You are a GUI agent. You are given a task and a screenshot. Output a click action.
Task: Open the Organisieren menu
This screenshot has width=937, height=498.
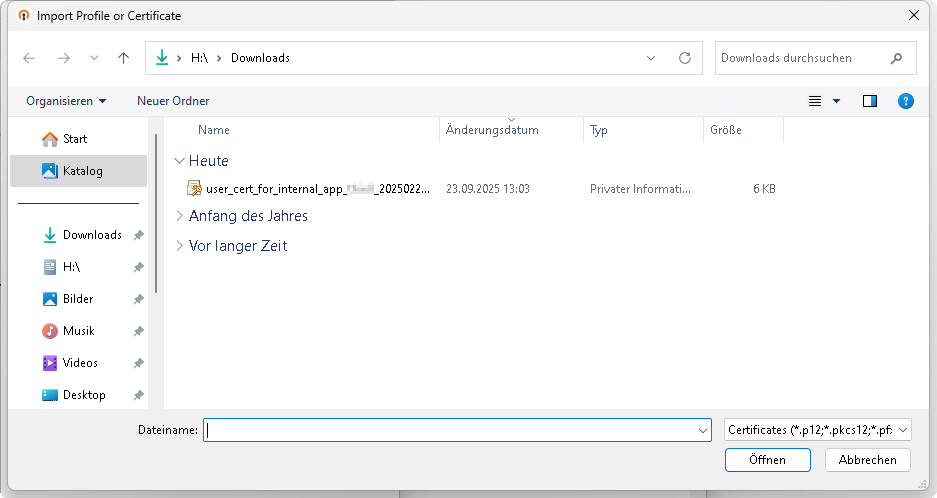tap(66, 101)
